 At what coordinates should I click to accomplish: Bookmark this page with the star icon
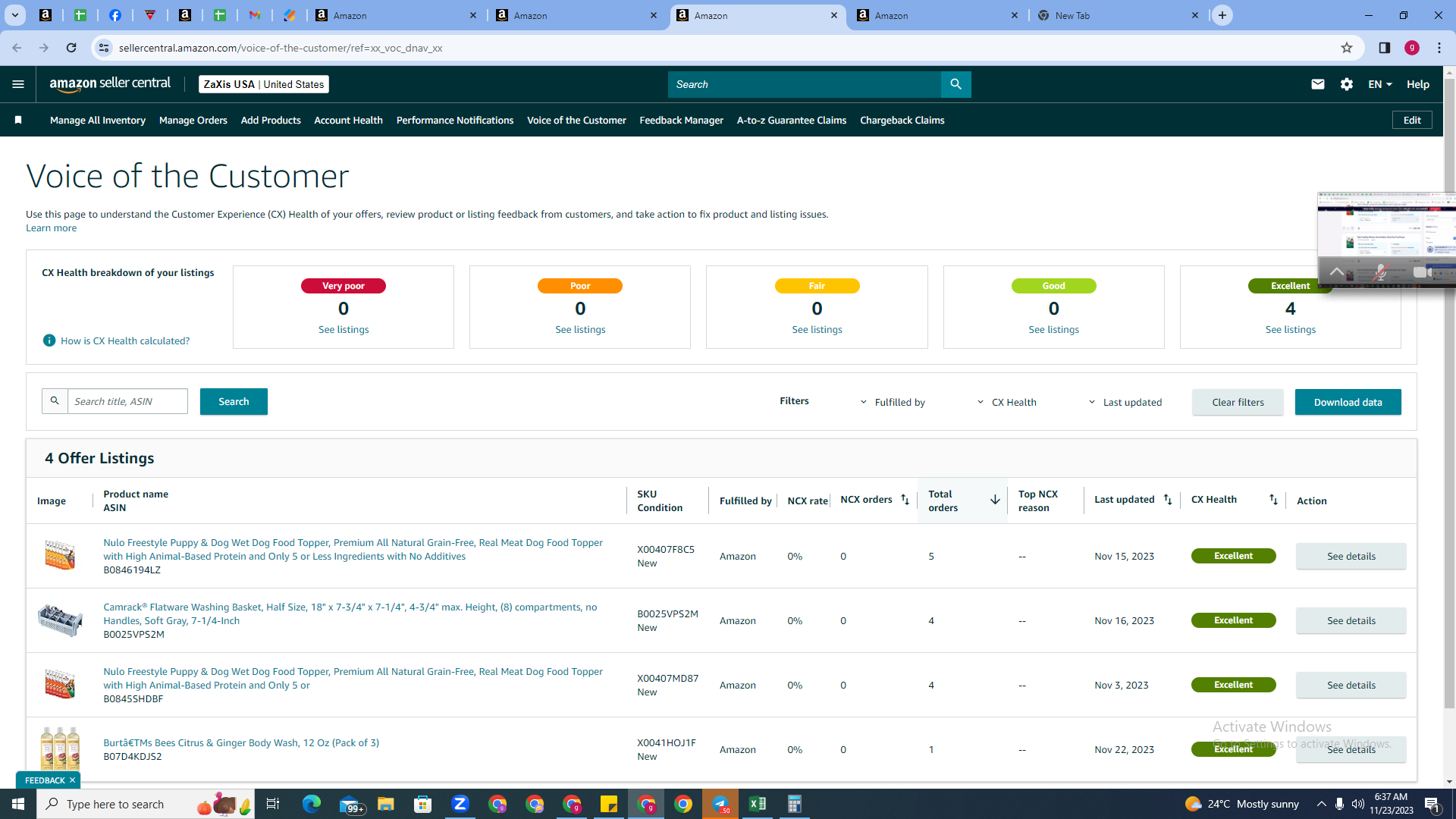click(x=1347, y=48)
